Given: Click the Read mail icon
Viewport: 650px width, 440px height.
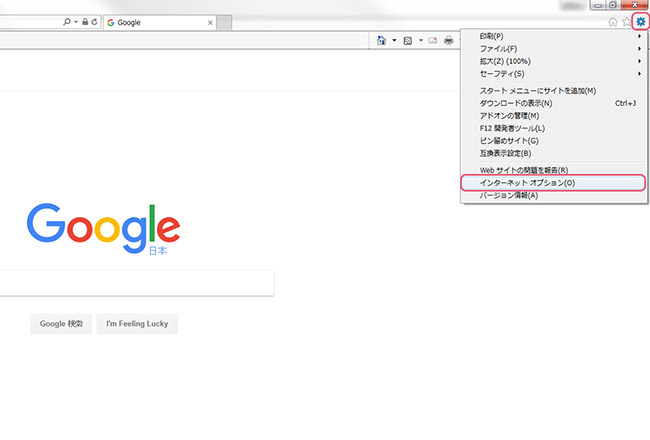Looking at the screenshot, I should [433, 40].
